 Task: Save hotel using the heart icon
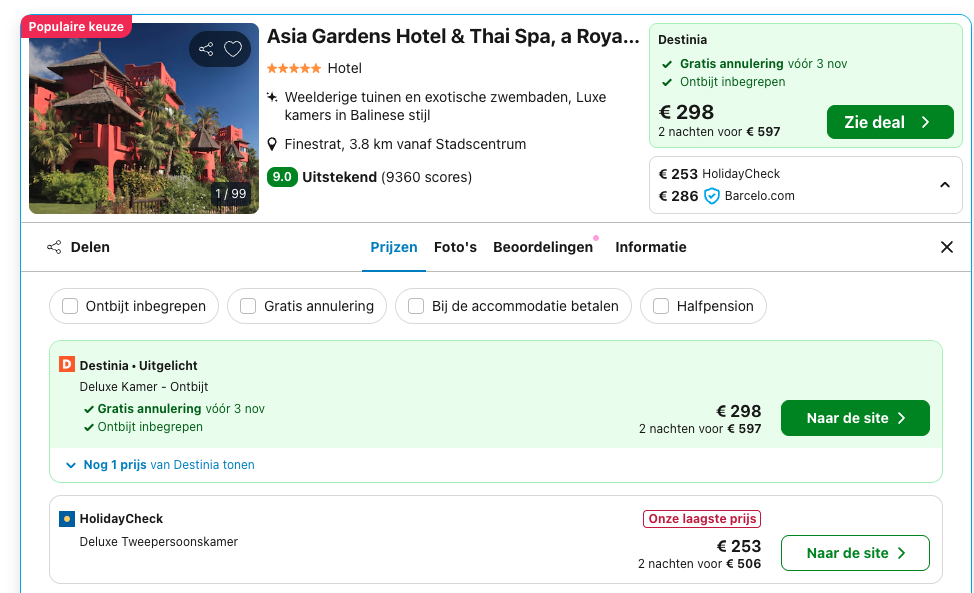click(x=233, y=48)
